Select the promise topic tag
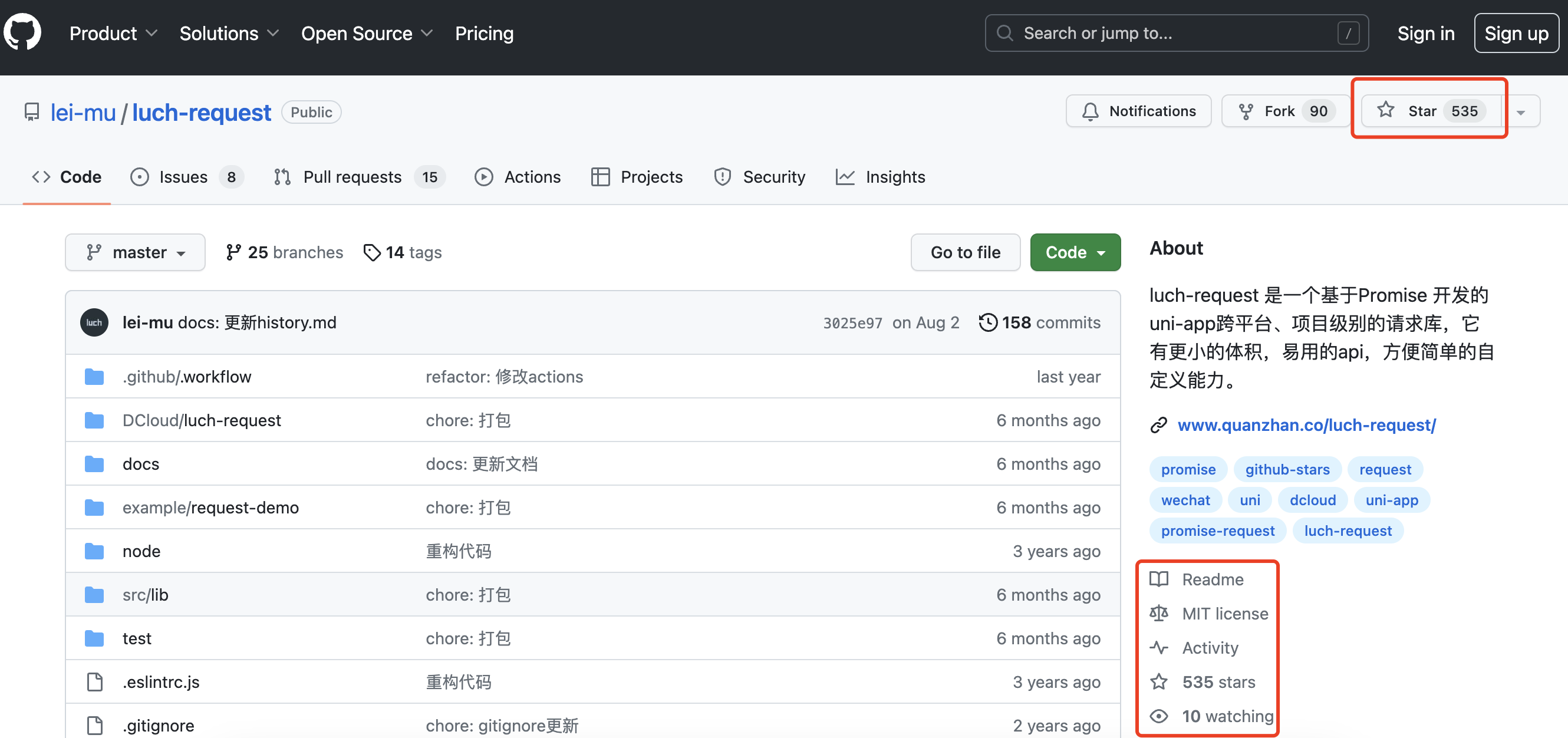The image size is (1568, 738). 1188,469
